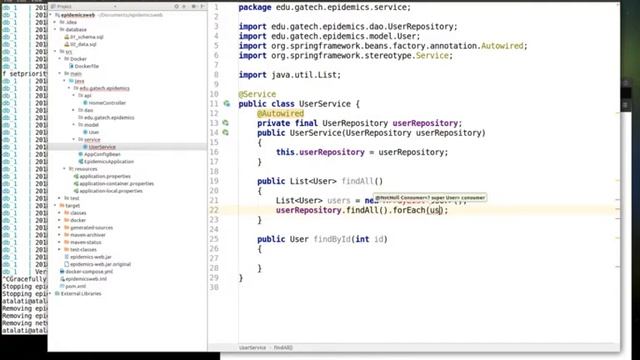Collapse the database folder
This screenshot has width=640, height=360.
pyautogui.click(x=56, y=29)
